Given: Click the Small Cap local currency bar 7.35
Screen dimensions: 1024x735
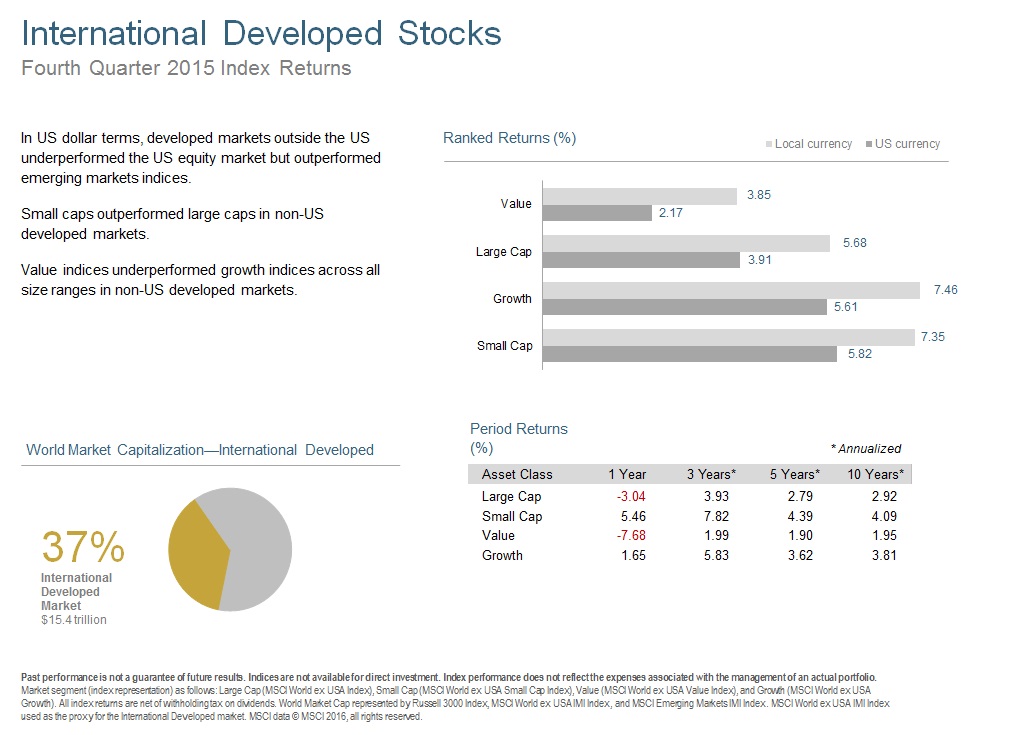Looking at the screenshot, I should click(729, 337).
